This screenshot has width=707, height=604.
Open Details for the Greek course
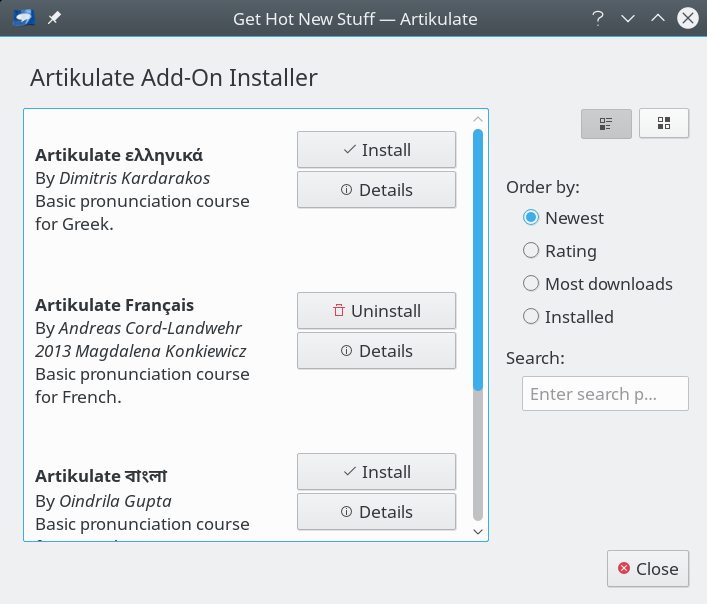click(376, 190)
